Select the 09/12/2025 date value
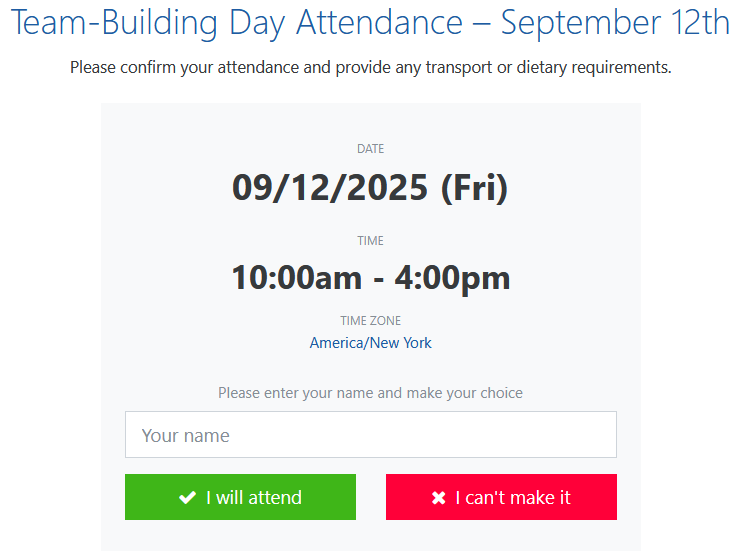 (330, 187)
